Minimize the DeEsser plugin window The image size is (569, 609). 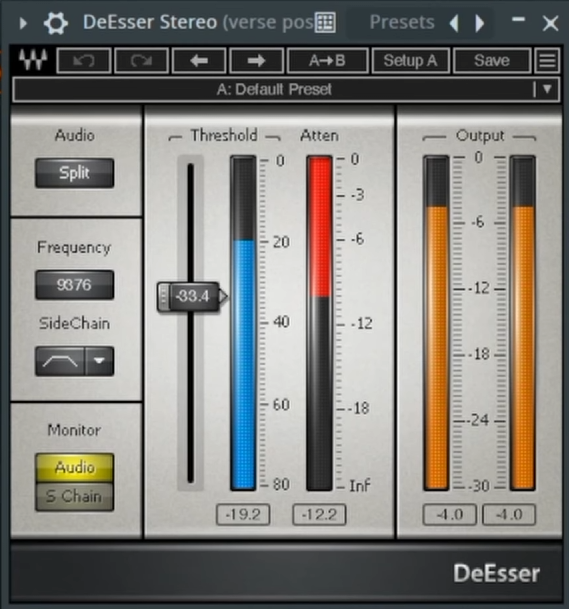pyautogui.click(x=519, y=19)
